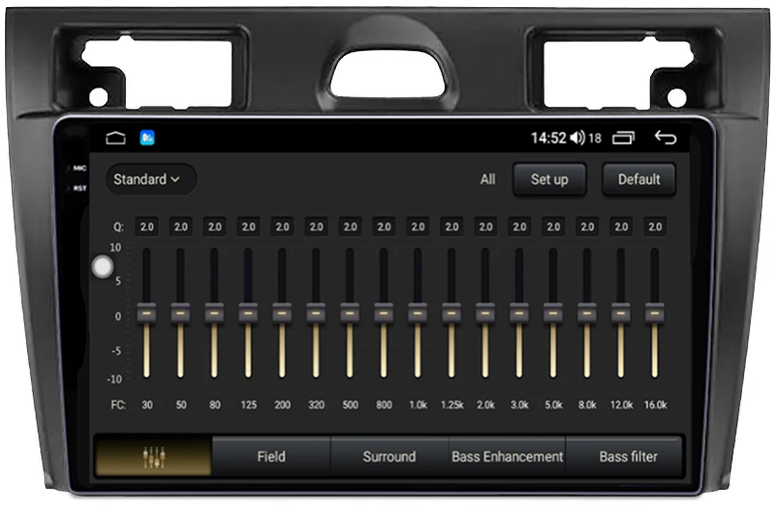777x507 pixels.
Task: Tap the volume speaker icon
Action: [577, 137]
